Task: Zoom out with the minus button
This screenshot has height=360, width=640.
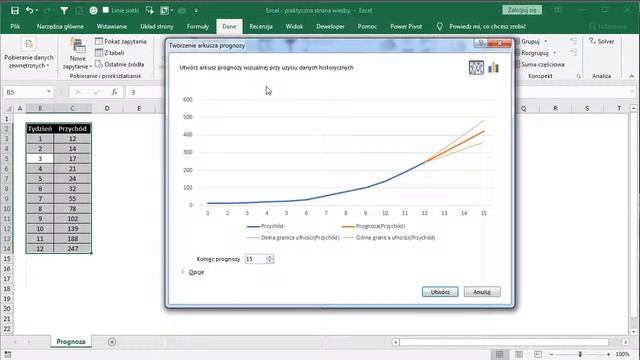Action: 551,354
